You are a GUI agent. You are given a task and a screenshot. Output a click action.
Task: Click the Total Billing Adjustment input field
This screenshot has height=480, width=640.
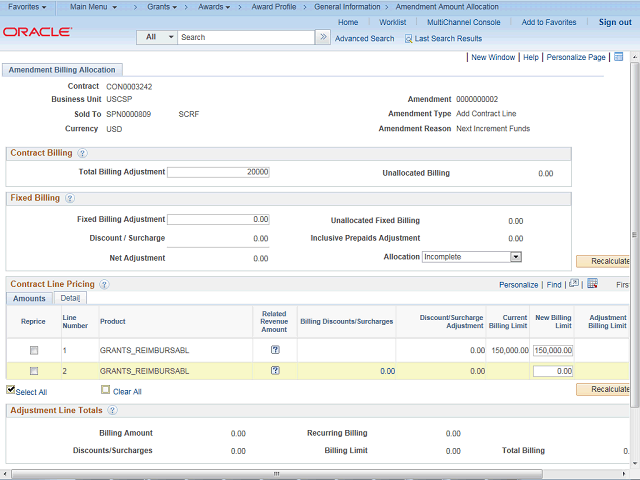(x=218, y=172)
